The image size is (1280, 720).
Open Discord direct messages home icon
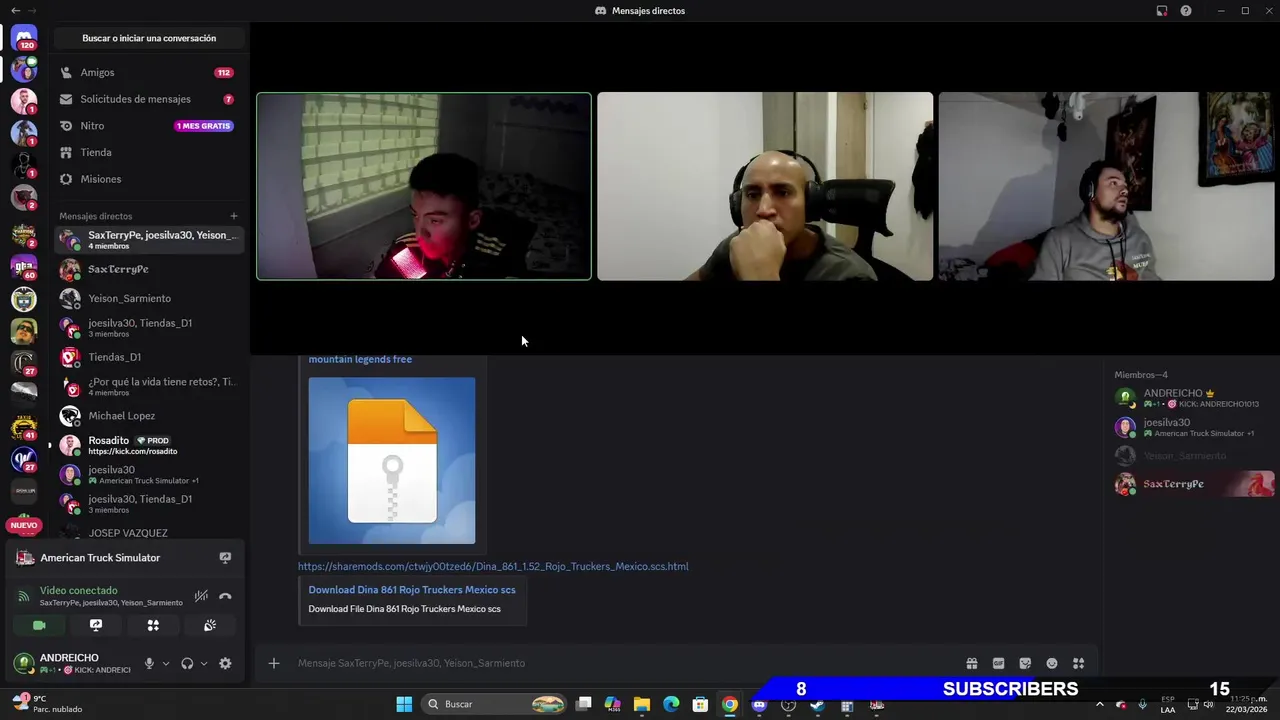tap(24, 38)
